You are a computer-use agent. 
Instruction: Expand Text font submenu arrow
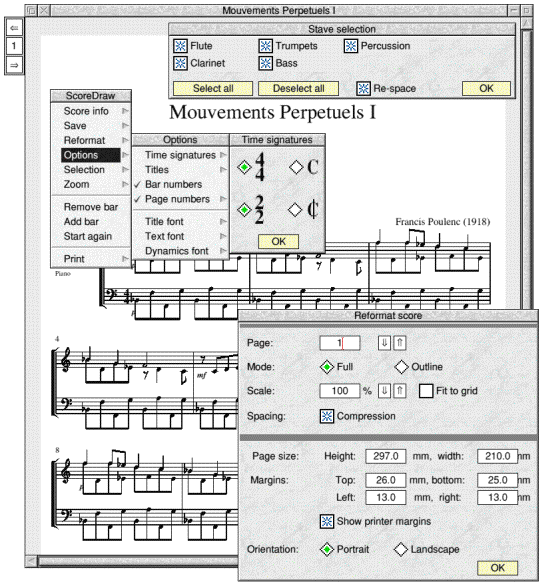tap(223, 236)
